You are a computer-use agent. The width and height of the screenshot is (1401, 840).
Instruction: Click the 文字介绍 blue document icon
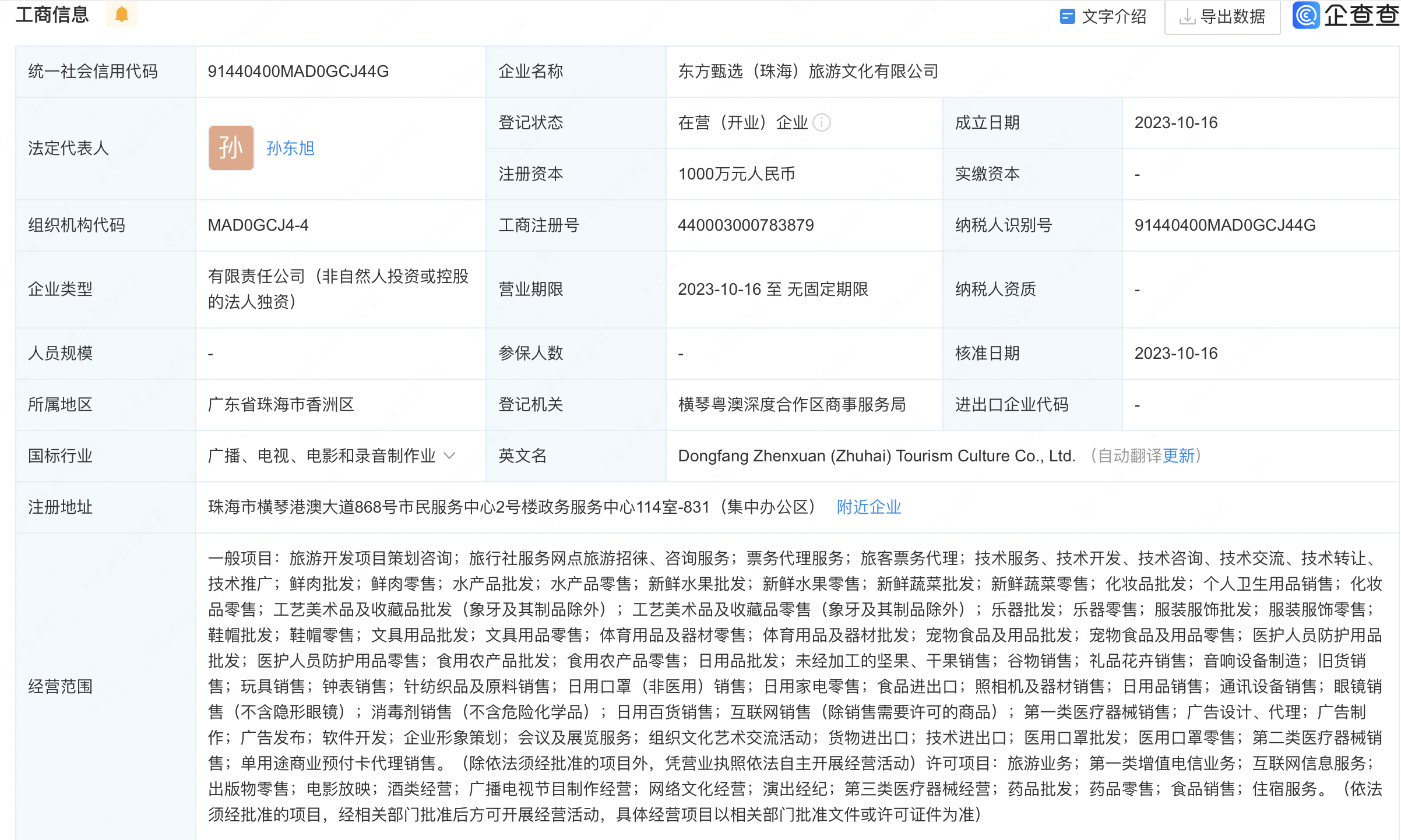(1067, 17)
